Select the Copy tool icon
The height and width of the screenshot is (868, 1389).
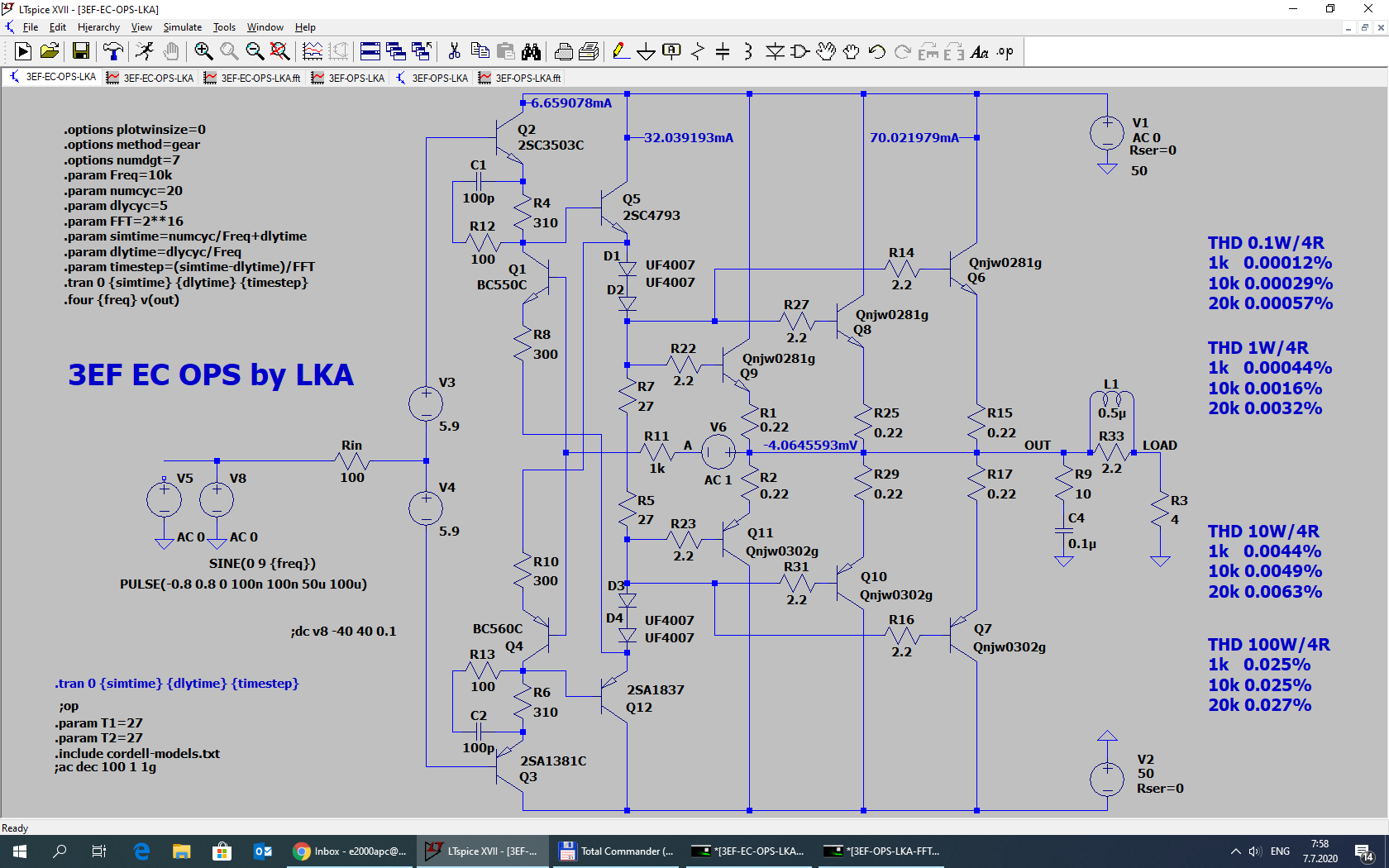(480, 52)
